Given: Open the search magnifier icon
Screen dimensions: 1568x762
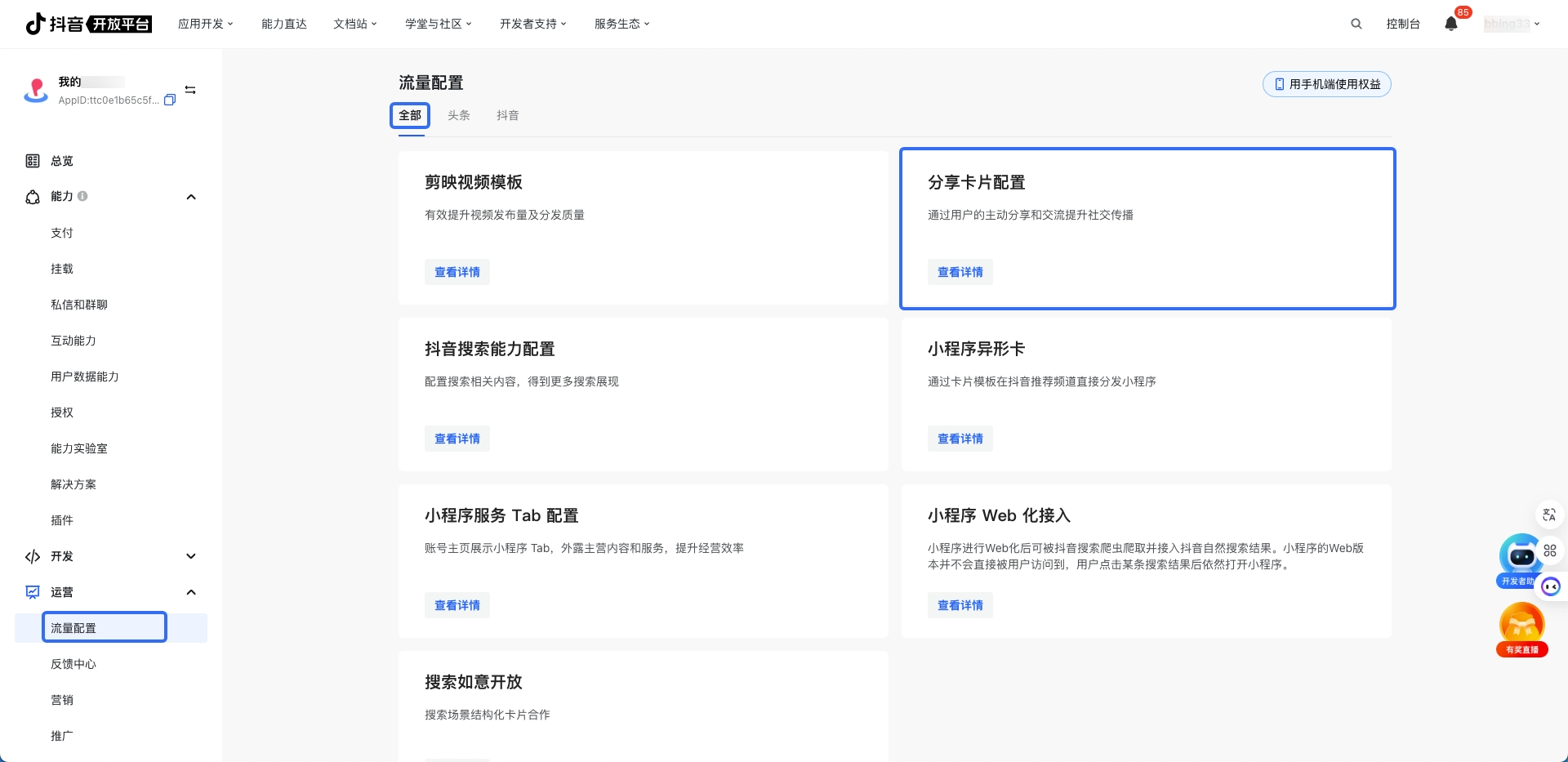Looking at the screenshot, I should click(1356, 24).
